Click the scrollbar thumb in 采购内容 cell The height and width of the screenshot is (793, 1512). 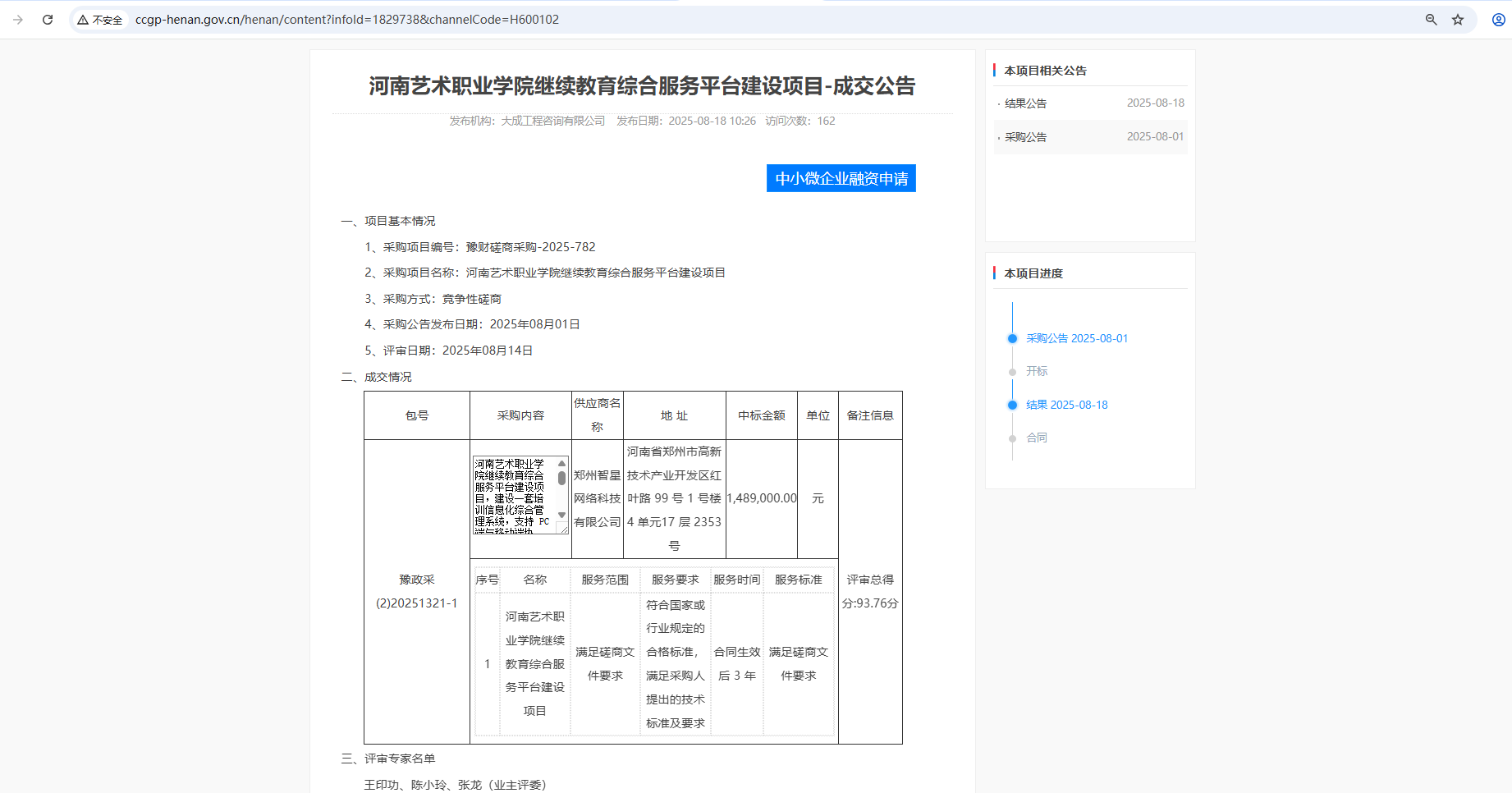pos(561,479)
